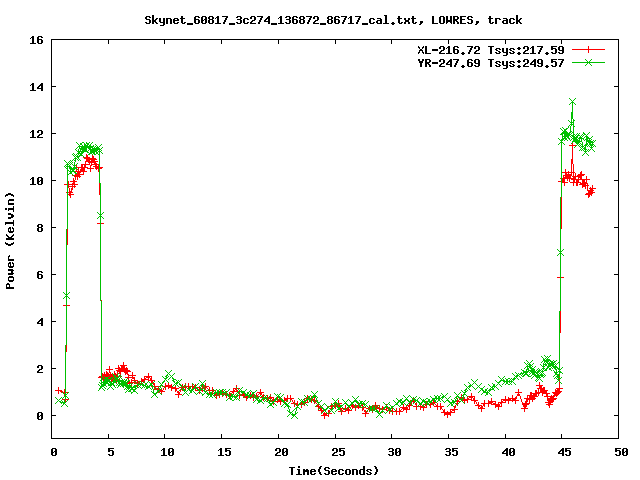
Task: Click the green legend line sample
Action: tap(588, 62)
